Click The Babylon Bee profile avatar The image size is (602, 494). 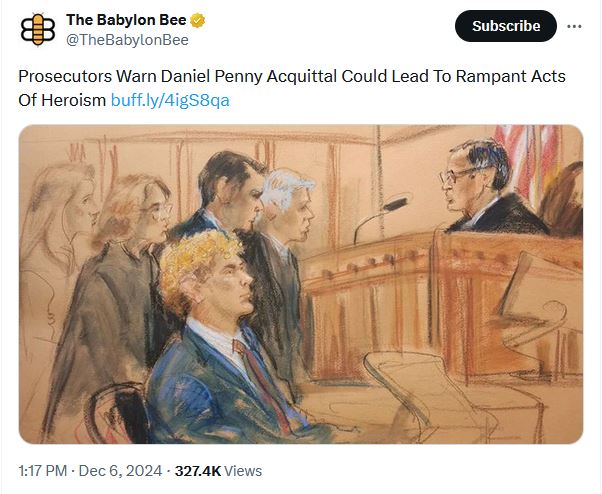pos(38,29)
